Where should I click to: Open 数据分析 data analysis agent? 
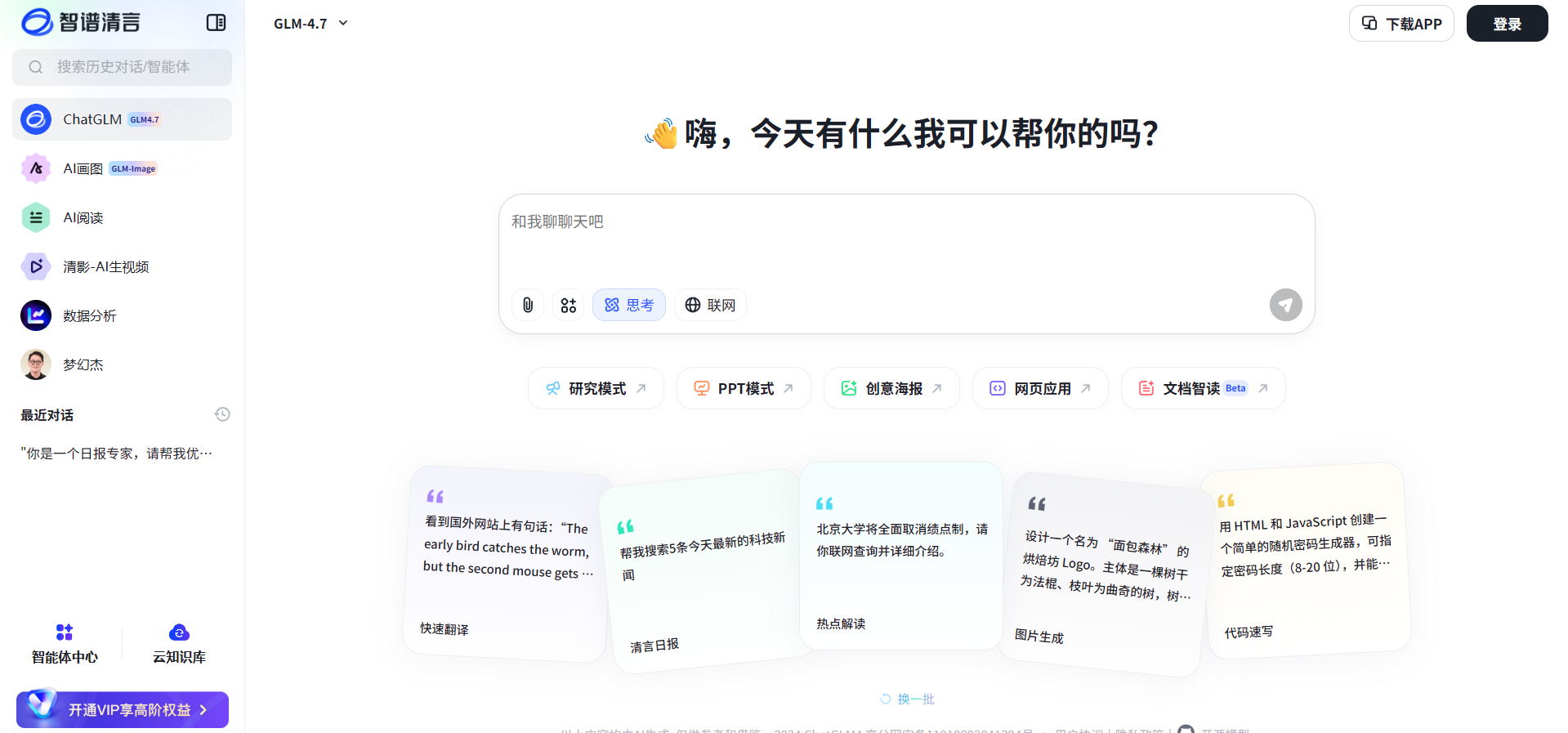click(x=89, y=316)
